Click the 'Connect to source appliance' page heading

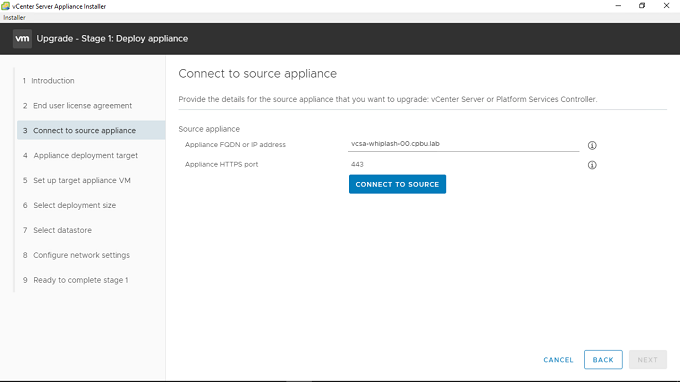coord(258,74)
